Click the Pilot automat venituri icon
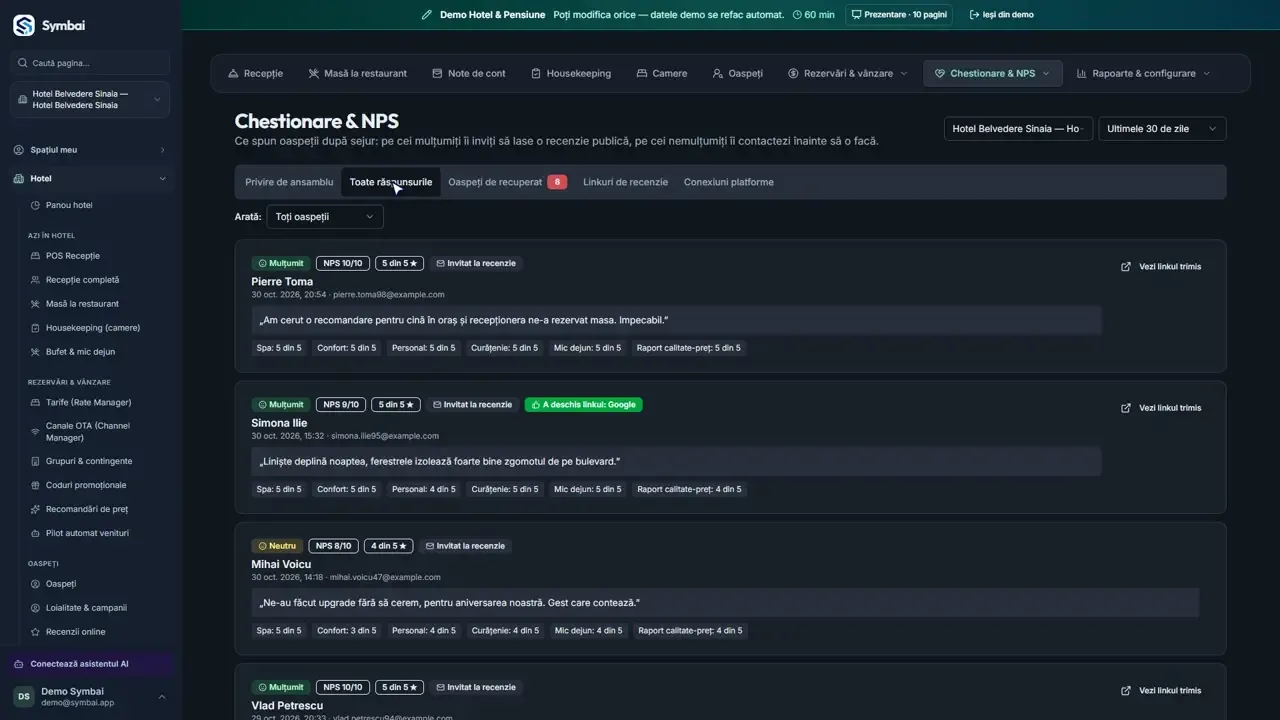 (x=36, y=533)
